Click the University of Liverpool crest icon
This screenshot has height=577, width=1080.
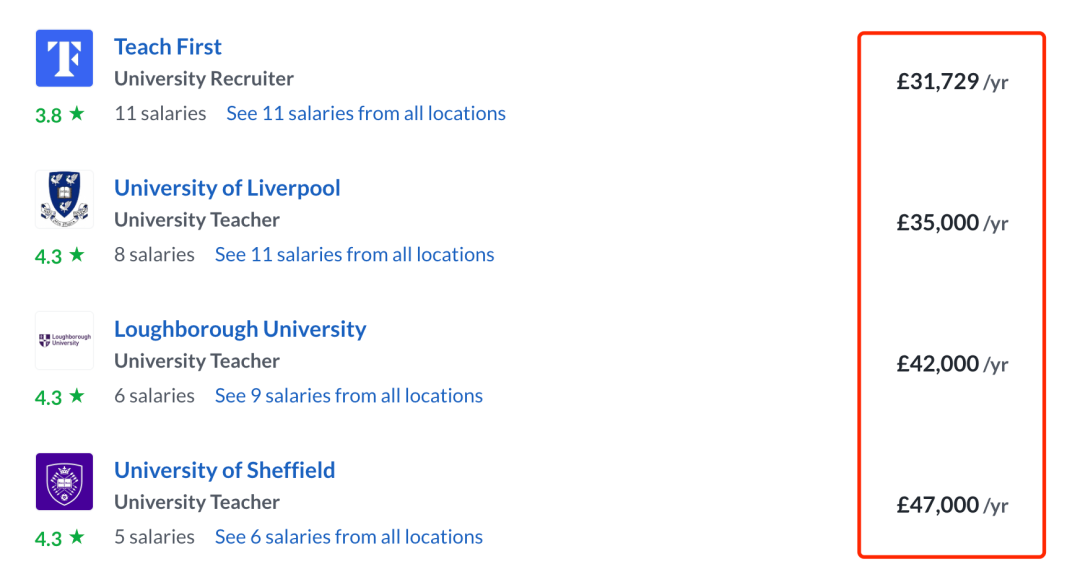click(x=64, y=199)
